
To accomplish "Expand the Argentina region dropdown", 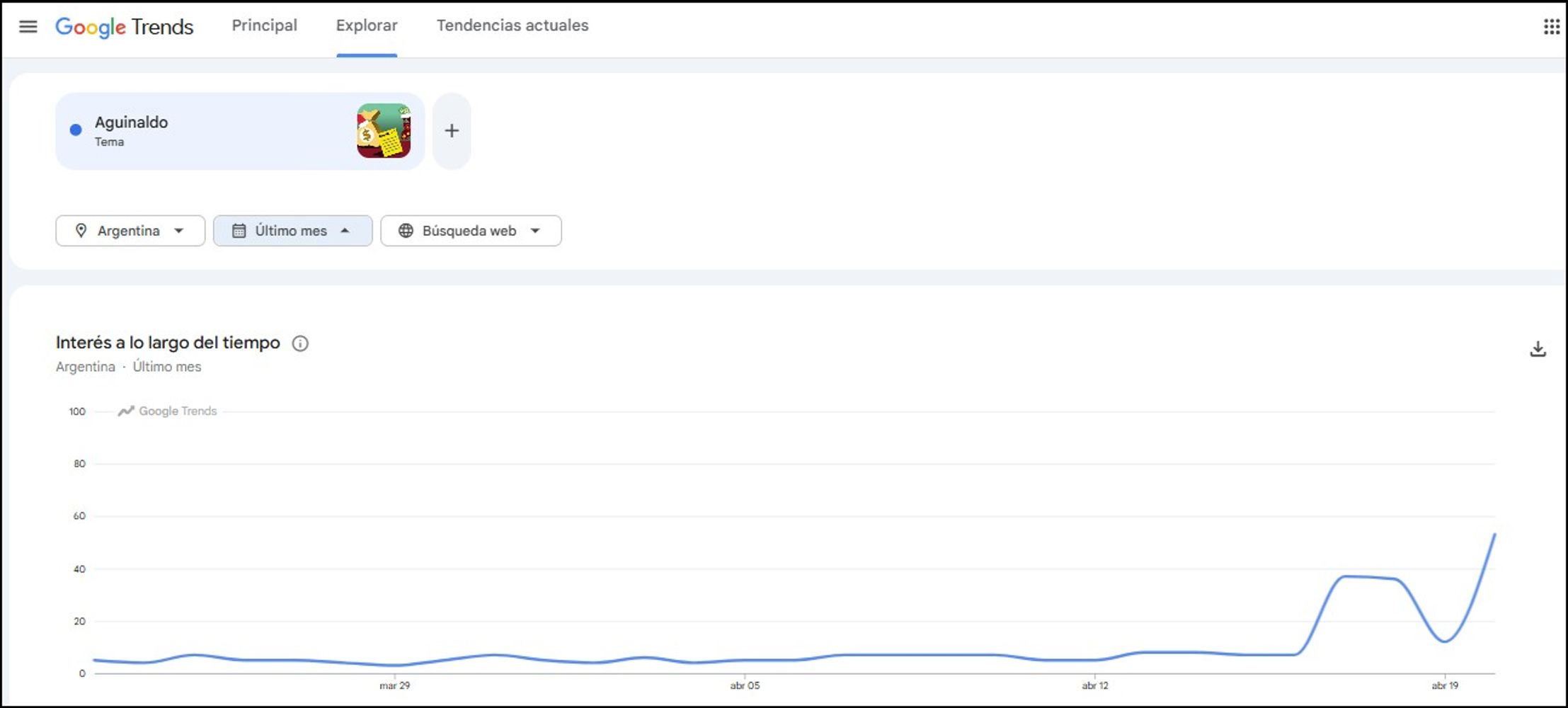I will (x=130, y=231).
